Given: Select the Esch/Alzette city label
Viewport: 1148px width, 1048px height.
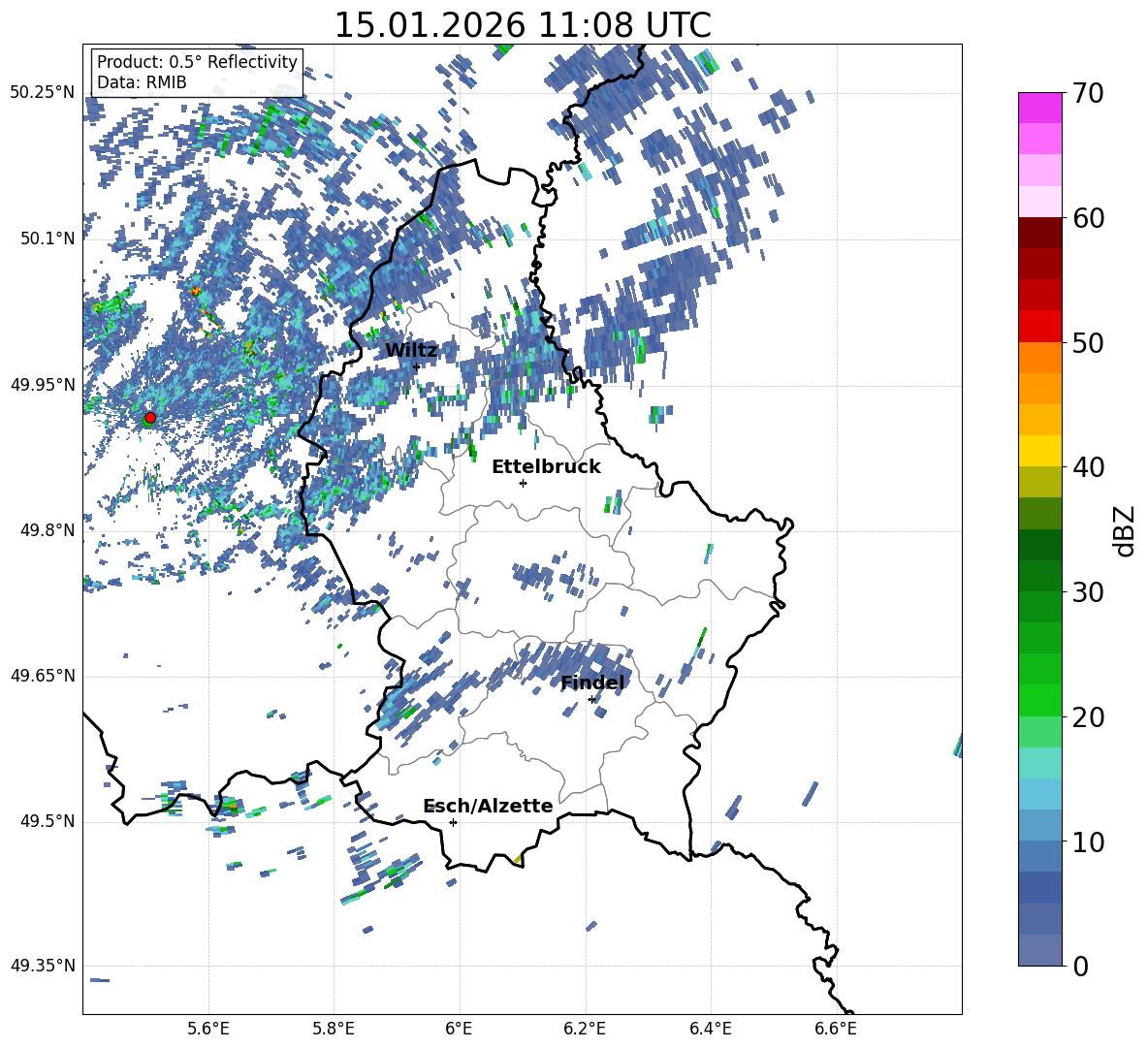Looking at the screenshot, I should (489, 807).
